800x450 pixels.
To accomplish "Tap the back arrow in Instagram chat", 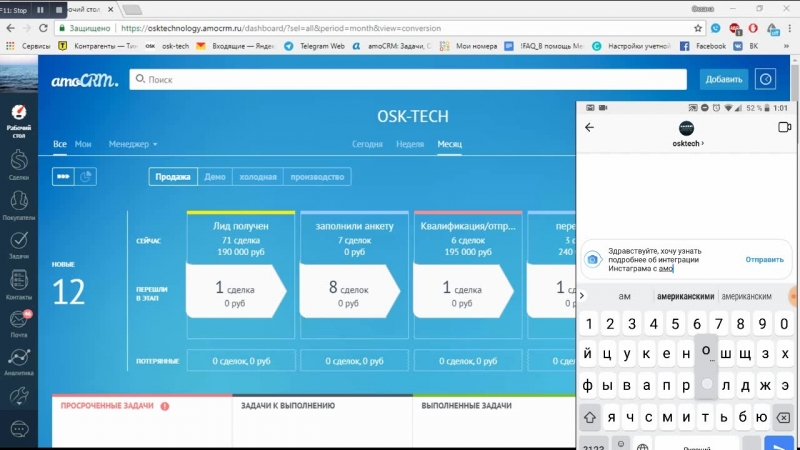I will click(x=589, y=127).
